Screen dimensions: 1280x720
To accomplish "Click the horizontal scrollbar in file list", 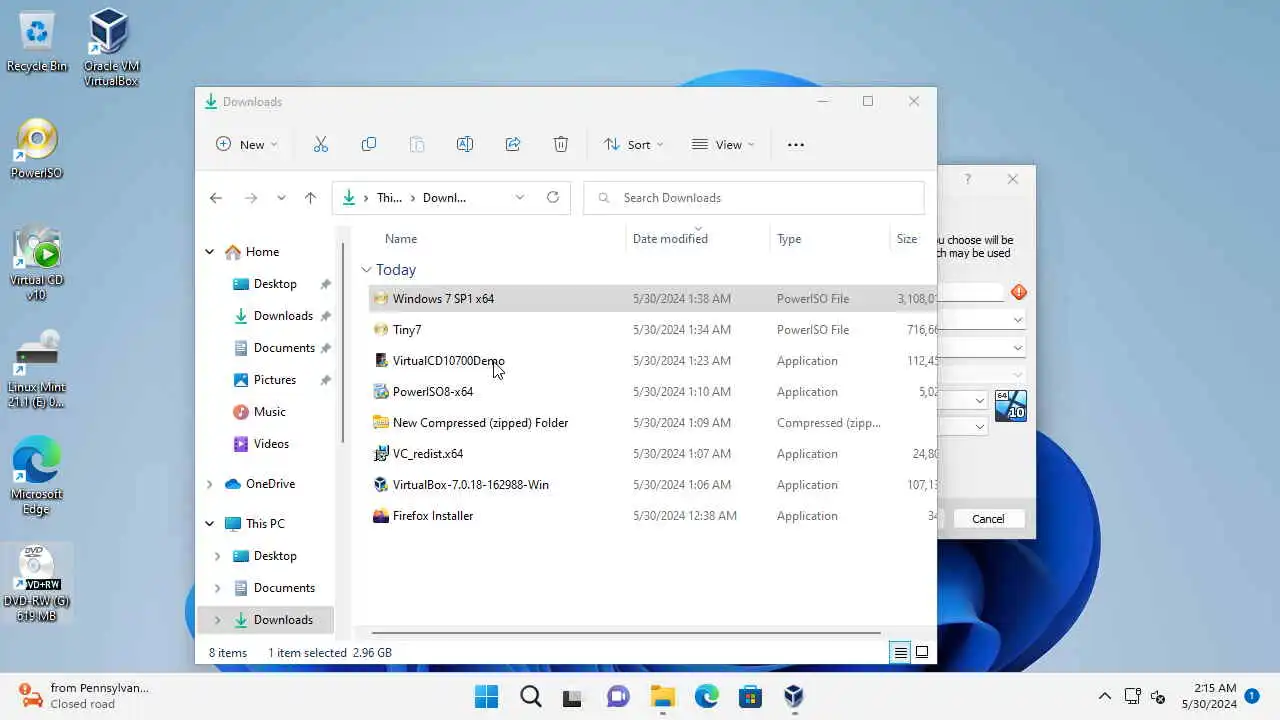I will click(x=626, y=633).
